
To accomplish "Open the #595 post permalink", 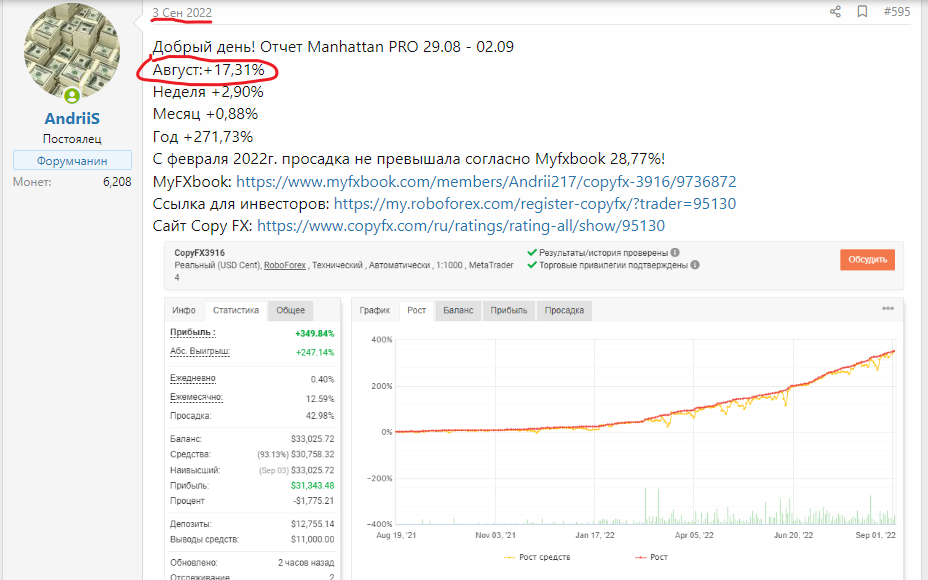I will pos(897,11).
